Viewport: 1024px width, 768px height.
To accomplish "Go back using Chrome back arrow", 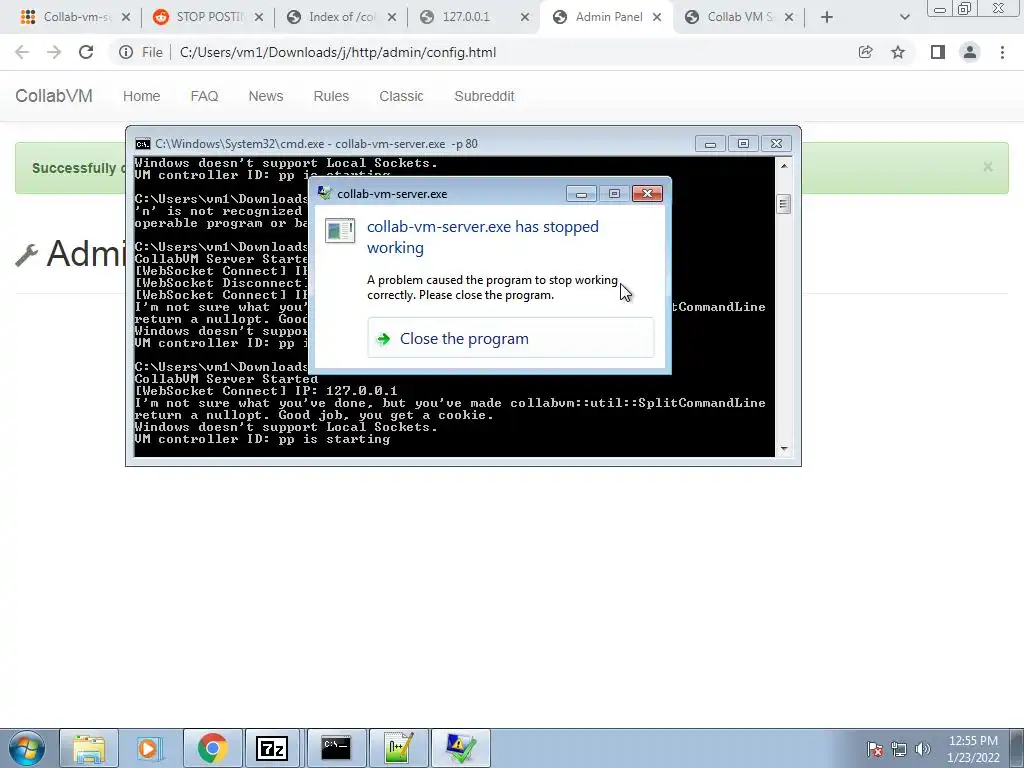I will pyautogui.click(x=22, y=52).
